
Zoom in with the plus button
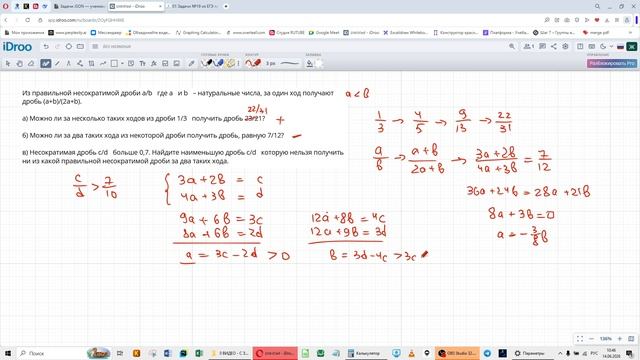pos(620,339)
